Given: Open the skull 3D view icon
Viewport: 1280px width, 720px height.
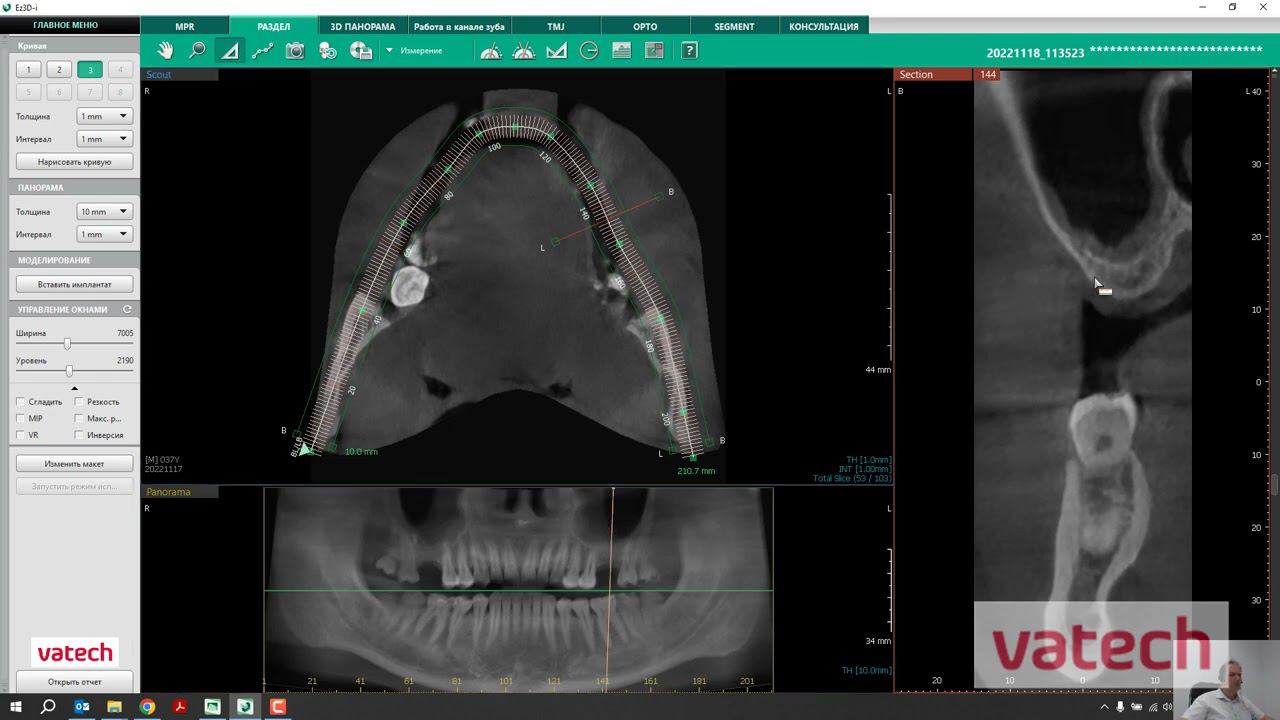Looking at the screenshot, I should (x=328, y=51).
